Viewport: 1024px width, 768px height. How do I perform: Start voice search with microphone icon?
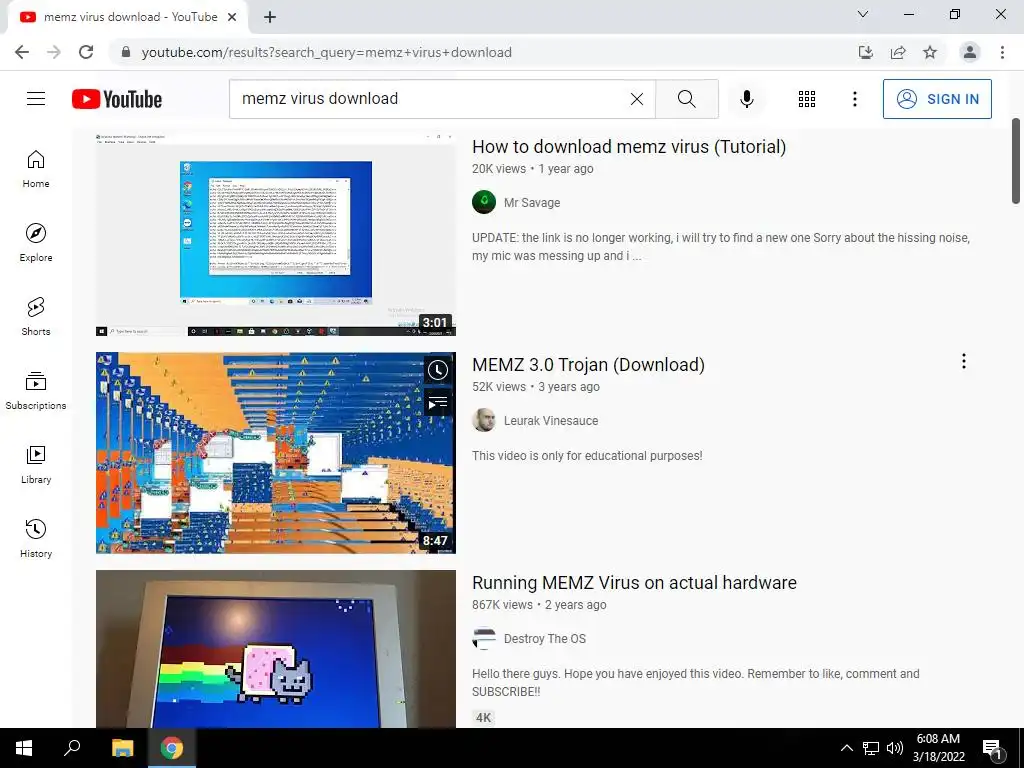[x=747, y=99]
